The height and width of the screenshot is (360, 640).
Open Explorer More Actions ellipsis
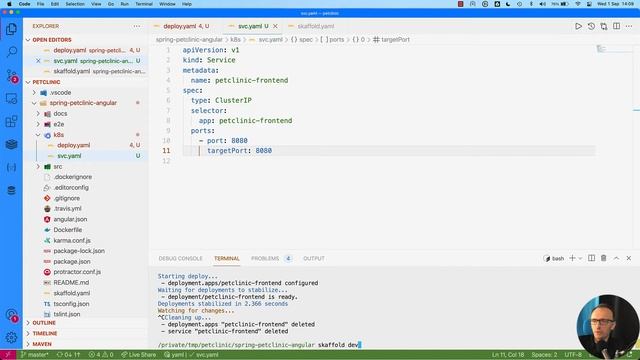coord(137,26)
